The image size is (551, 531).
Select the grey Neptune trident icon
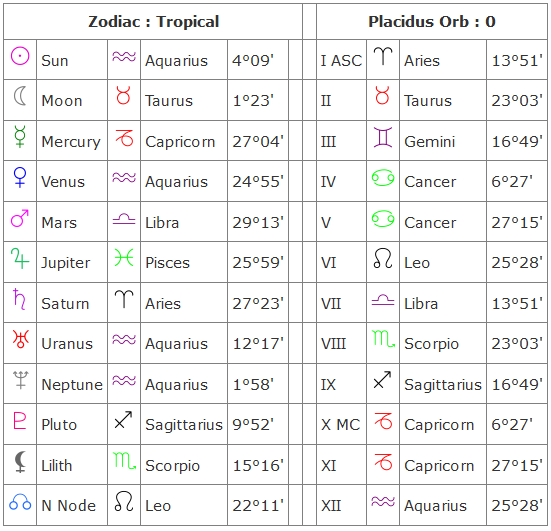click(x=20, y=380)
